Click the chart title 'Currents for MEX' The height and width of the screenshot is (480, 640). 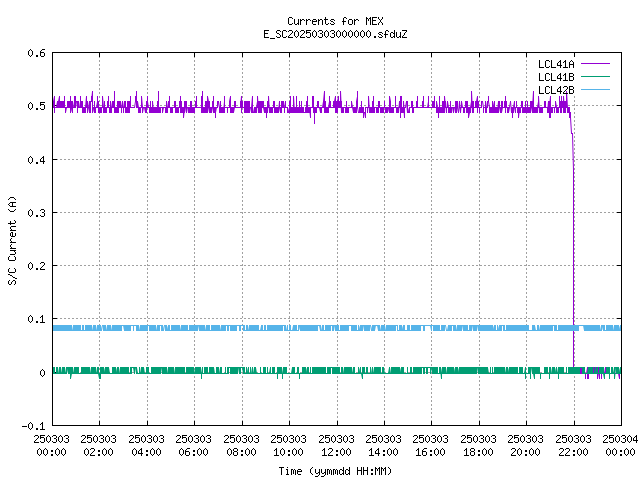(x=335, y=21)
